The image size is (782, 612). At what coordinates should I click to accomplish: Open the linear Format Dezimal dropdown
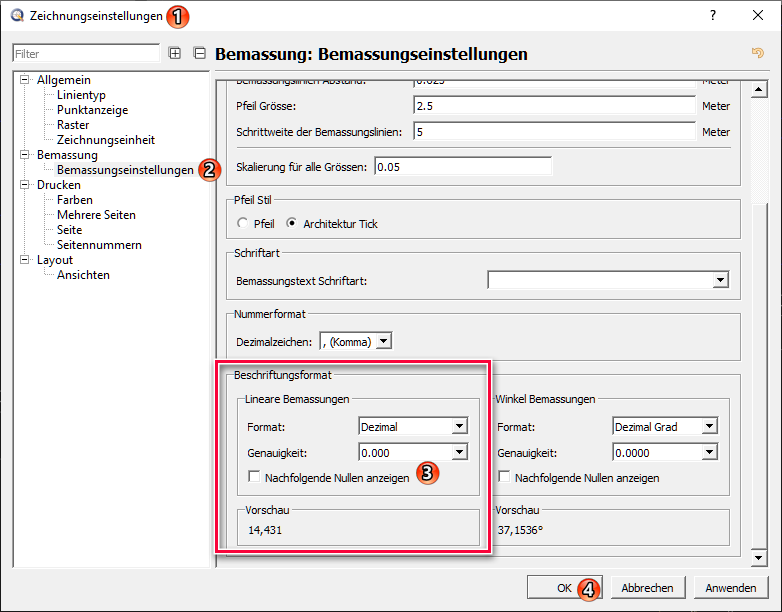point(458,427)
